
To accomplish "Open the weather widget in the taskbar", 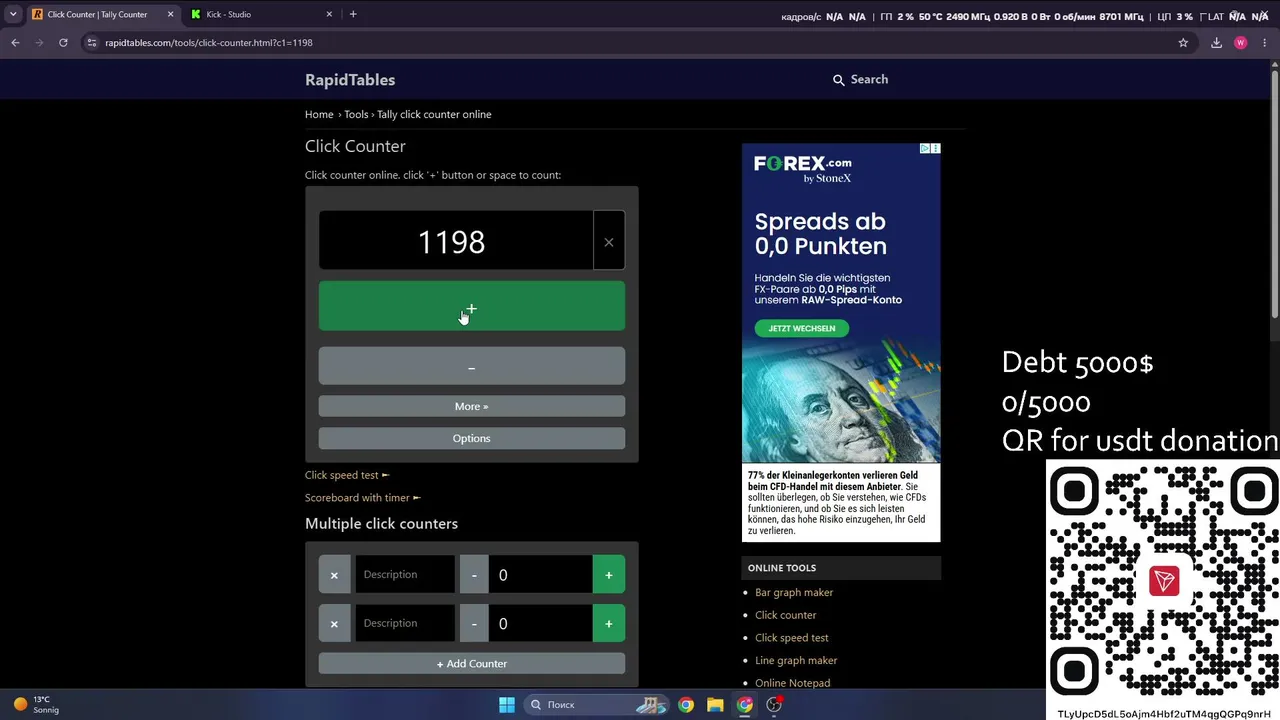I will (x=36, y=704).
